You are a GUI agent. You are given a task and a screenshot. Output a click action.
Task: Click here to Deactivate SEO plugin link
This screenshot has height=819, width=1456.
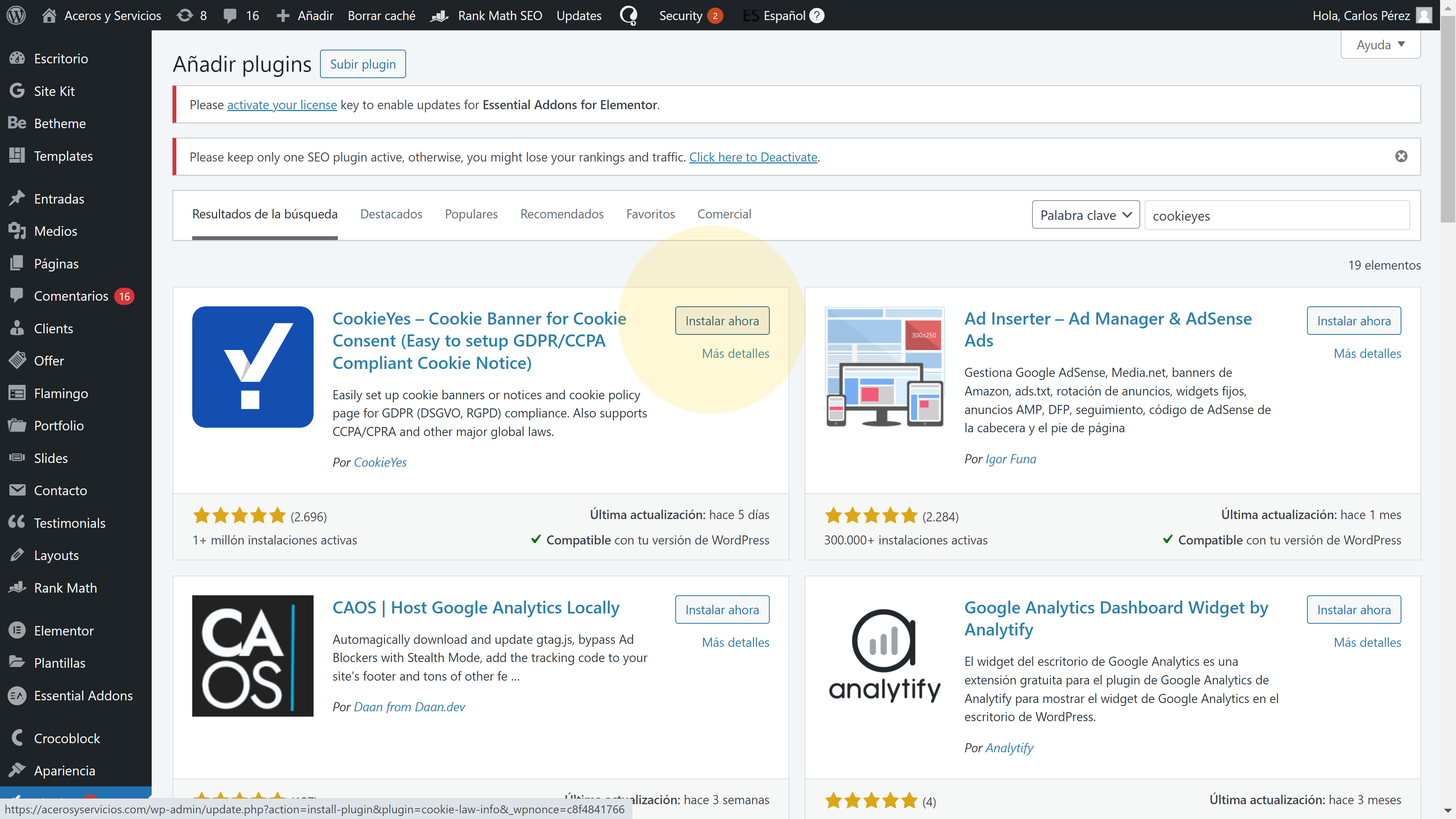(753, 157)
